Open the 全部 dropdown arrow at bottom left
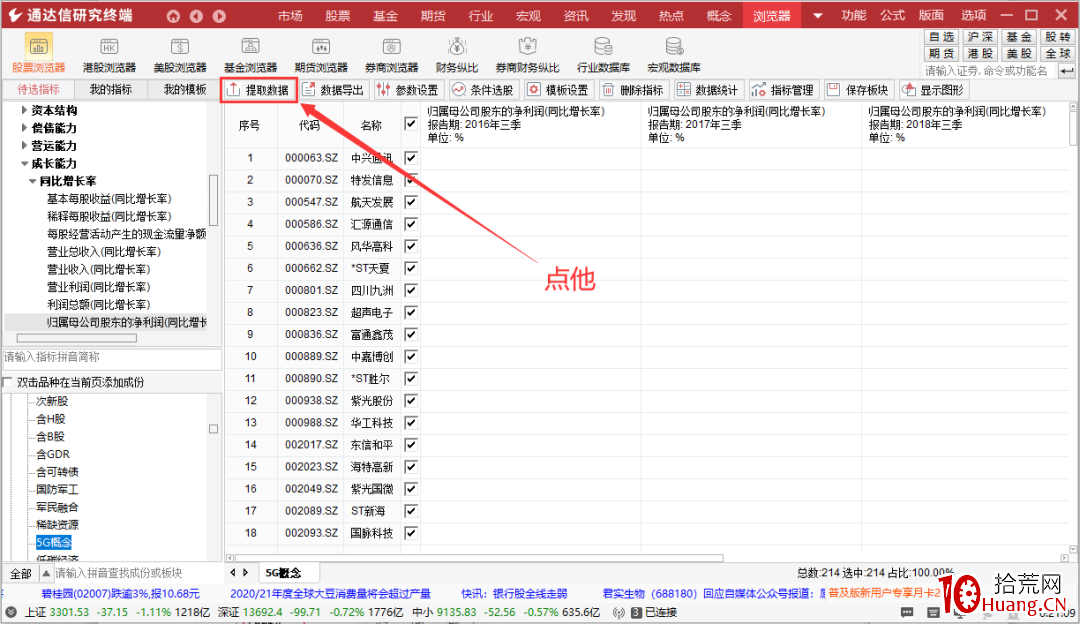This screenshot has height=624, width=1080. pos(46,573)
